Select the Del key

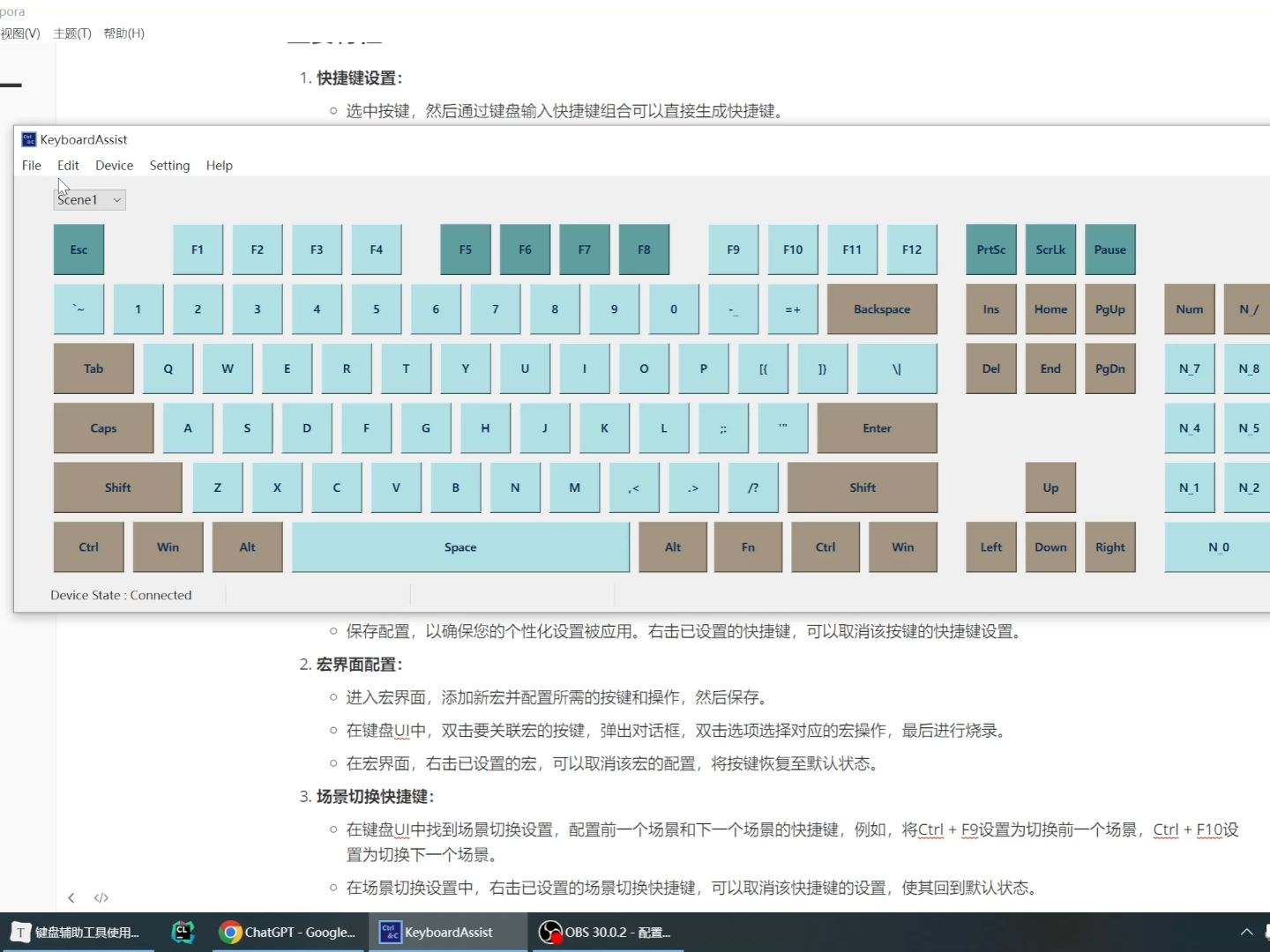point(991,368)
